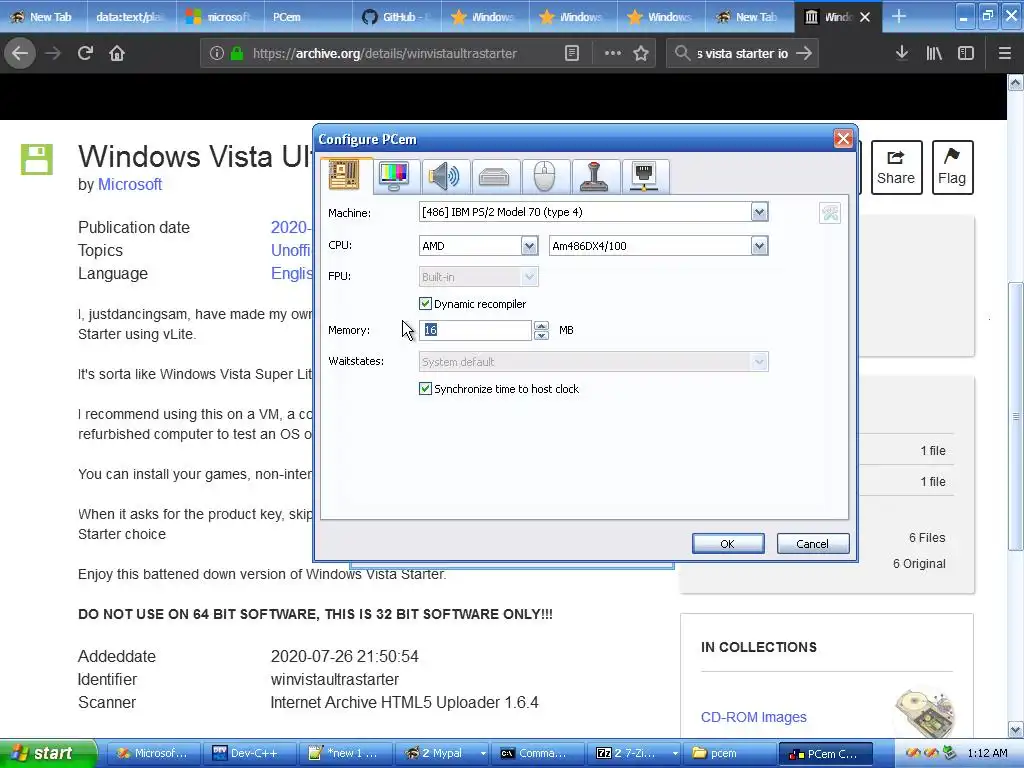
Task: Switch to Mypal taskbar group
Action: point(441,753)
